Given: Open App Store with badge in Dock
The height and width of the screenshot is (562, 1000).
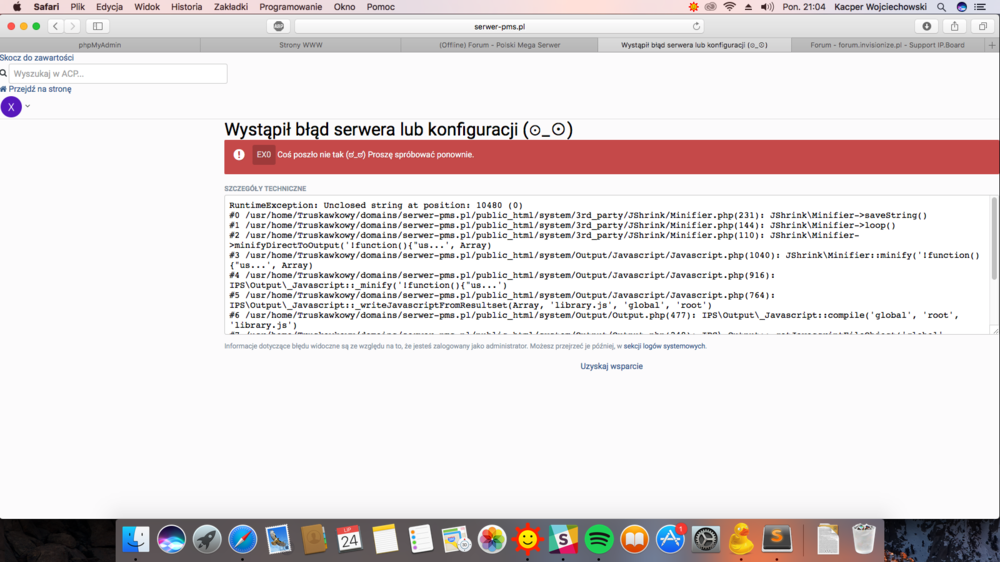Looking at the screenshot, I should (x=670, y=539).
